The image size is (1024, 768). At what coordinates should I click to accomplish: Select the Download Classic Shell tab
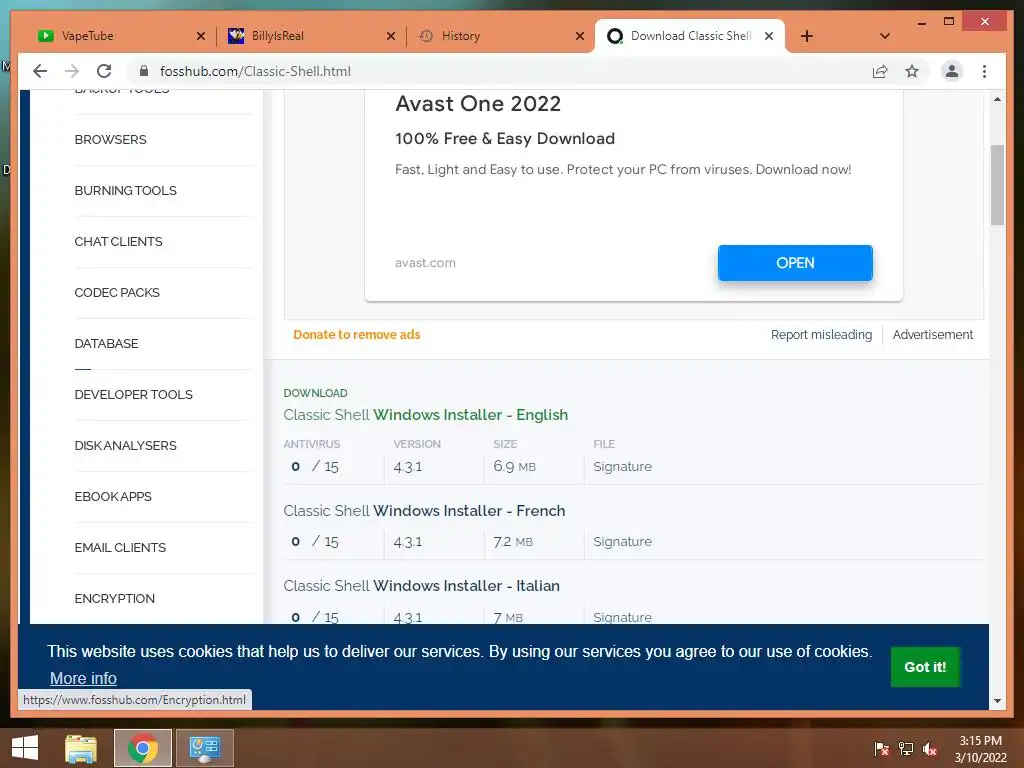point(689,36)
